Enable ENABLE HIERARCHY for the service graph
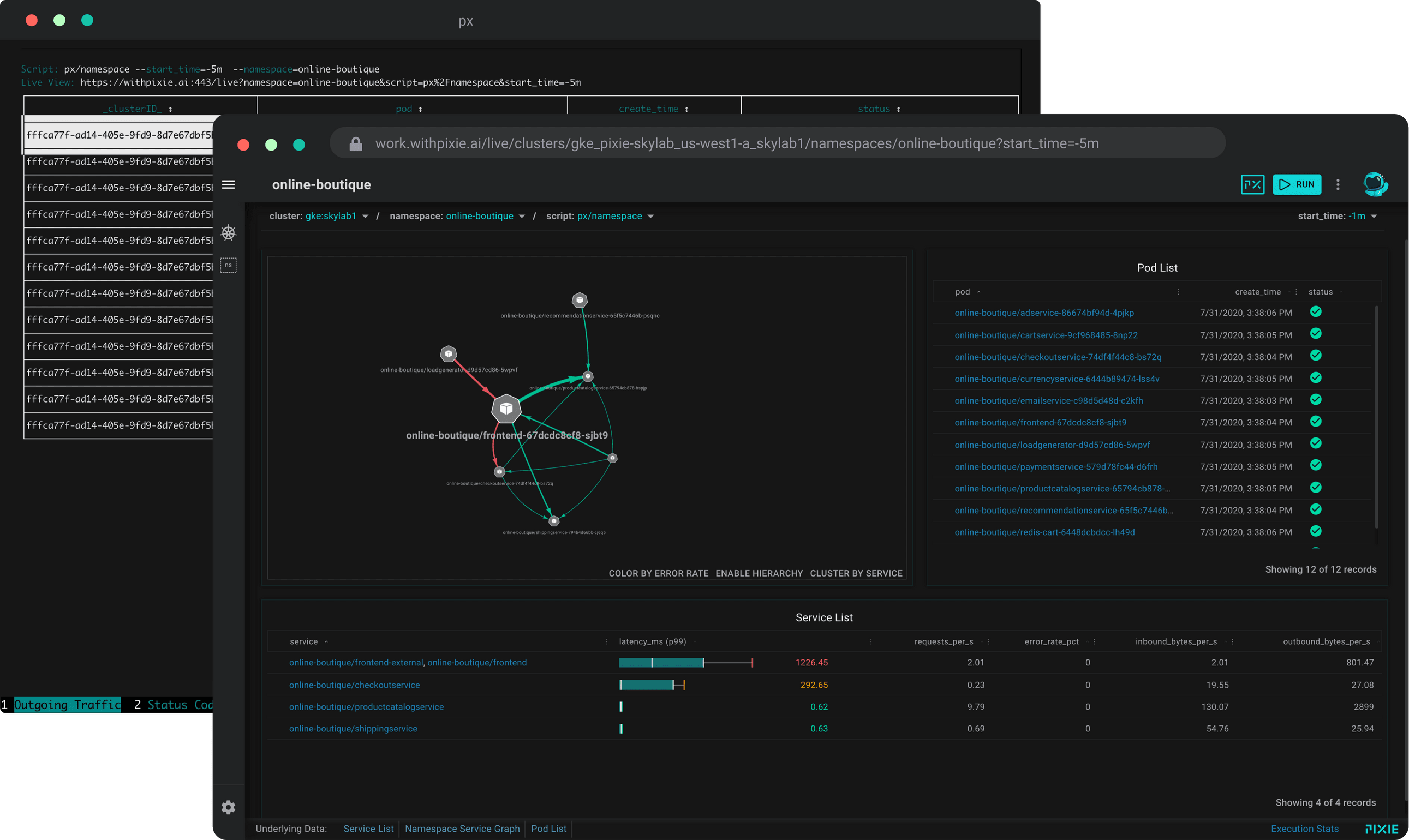The width and height of the screenshot is (1409, 840). click(759, 573)
